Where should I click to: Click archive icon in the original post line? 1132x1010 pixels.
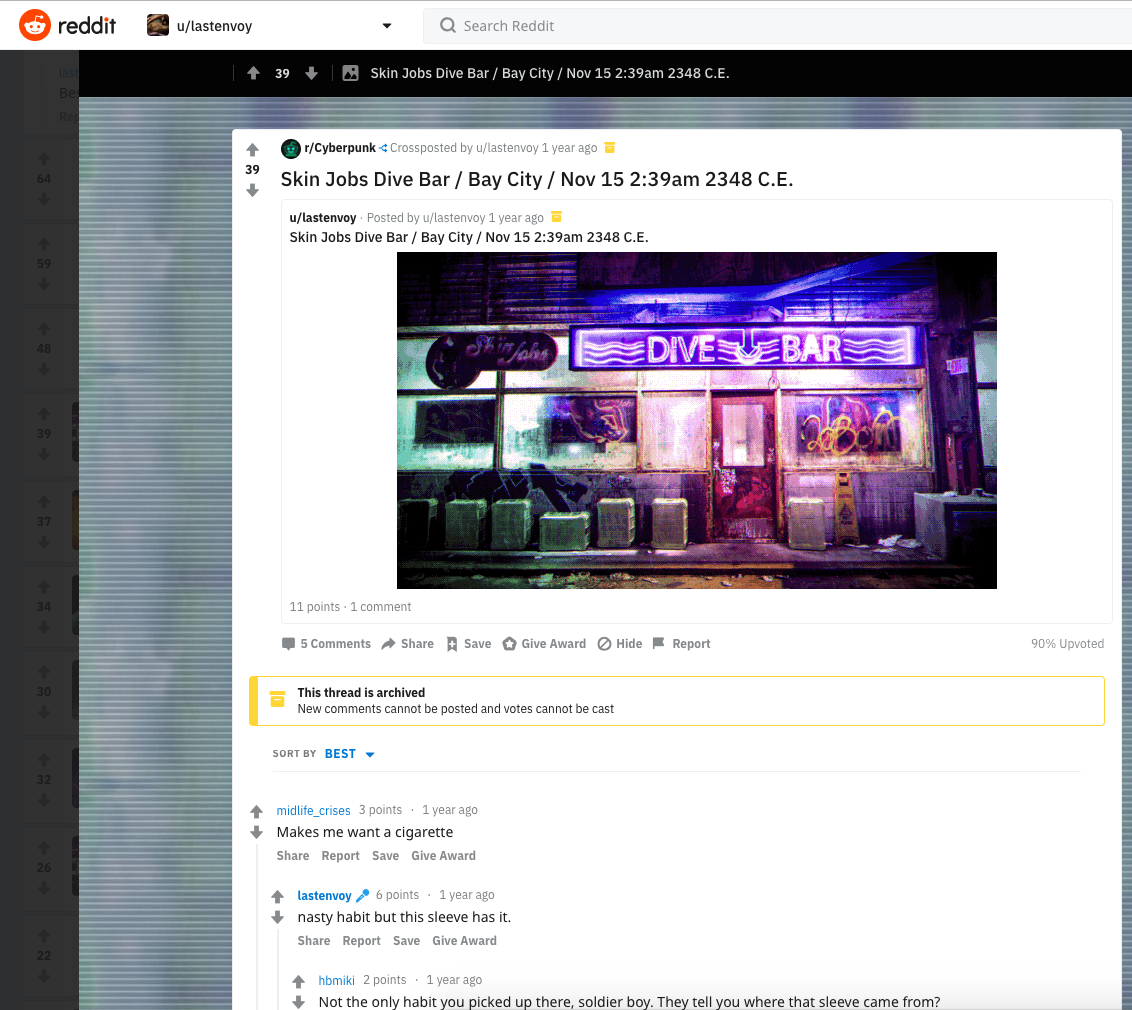(557, 217)
